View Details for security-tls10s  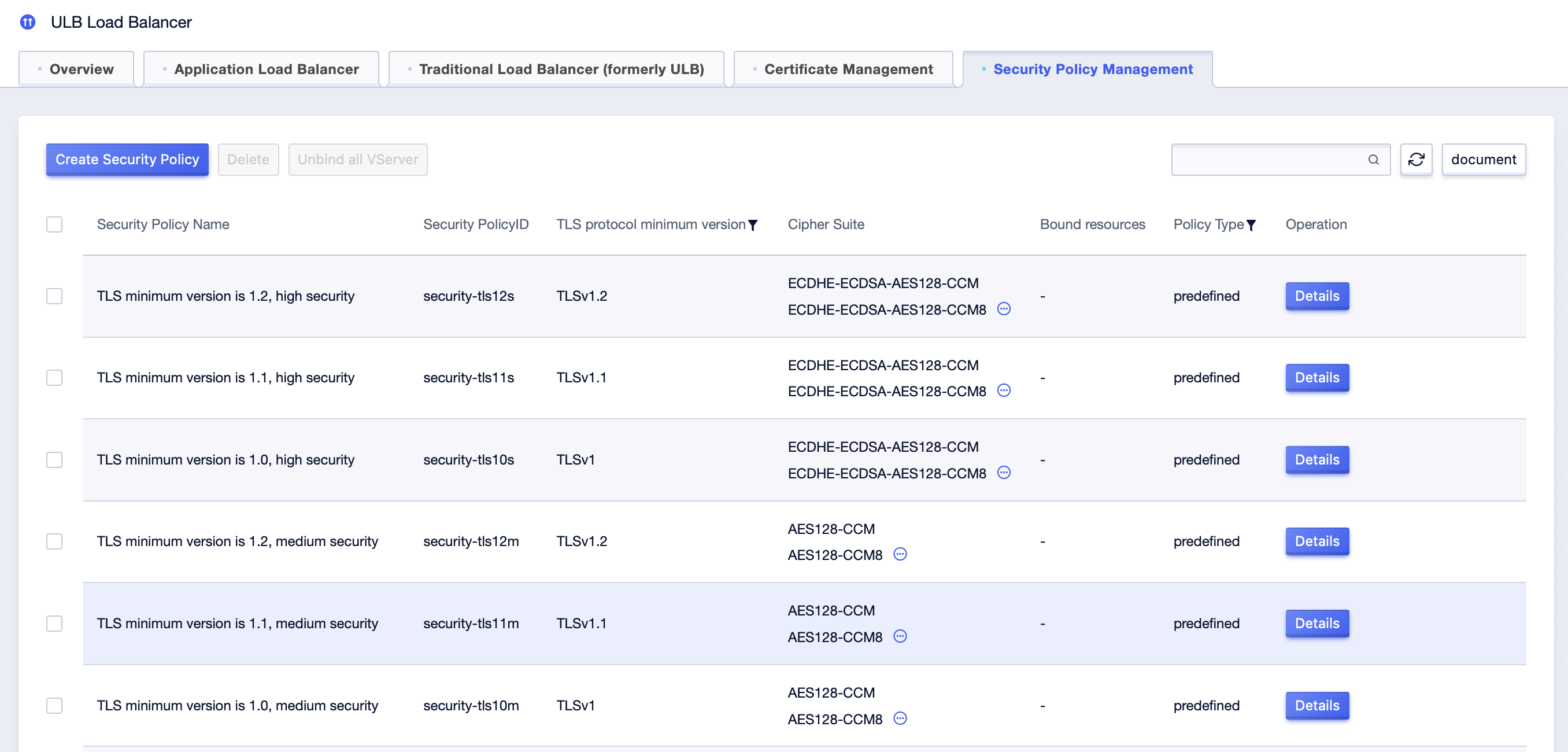click(x=1317, y=460)
